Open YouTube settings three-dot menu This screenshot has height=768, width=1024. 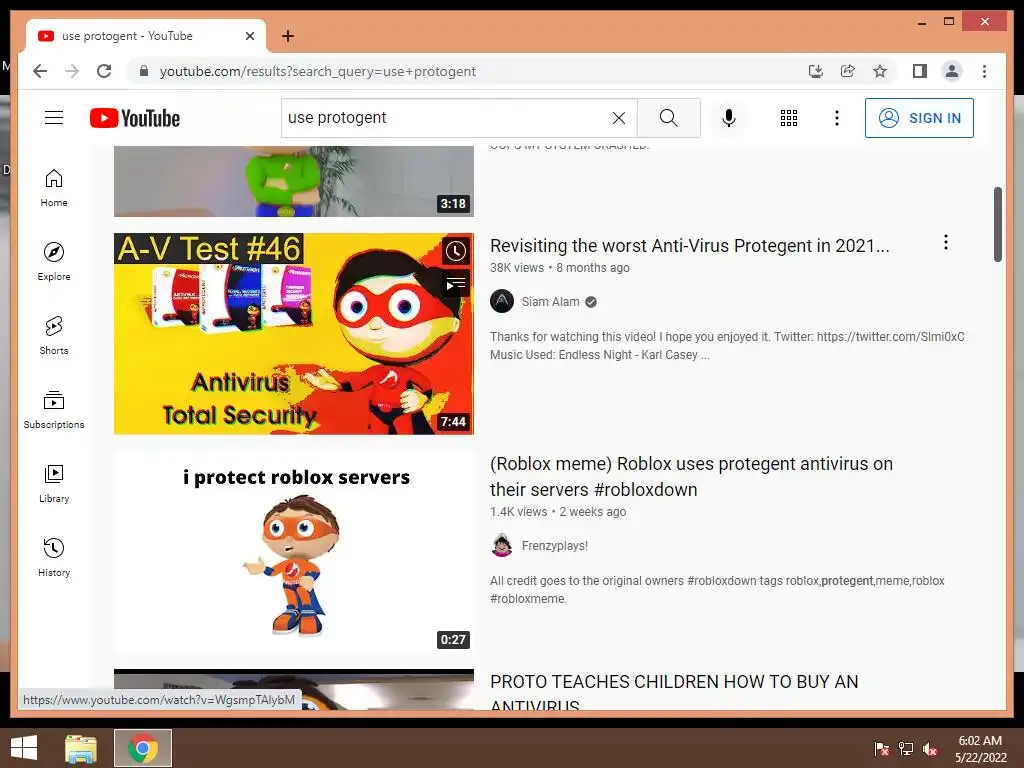point(837,118)
